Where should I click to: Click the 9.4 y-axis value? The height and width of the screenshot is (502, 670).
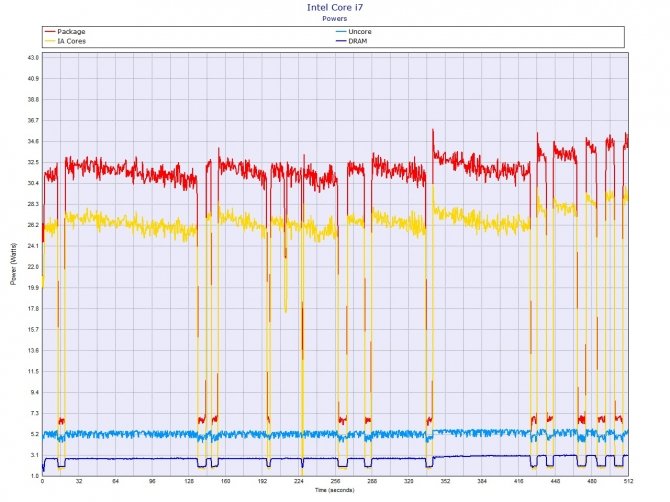(x=35, y=392)
